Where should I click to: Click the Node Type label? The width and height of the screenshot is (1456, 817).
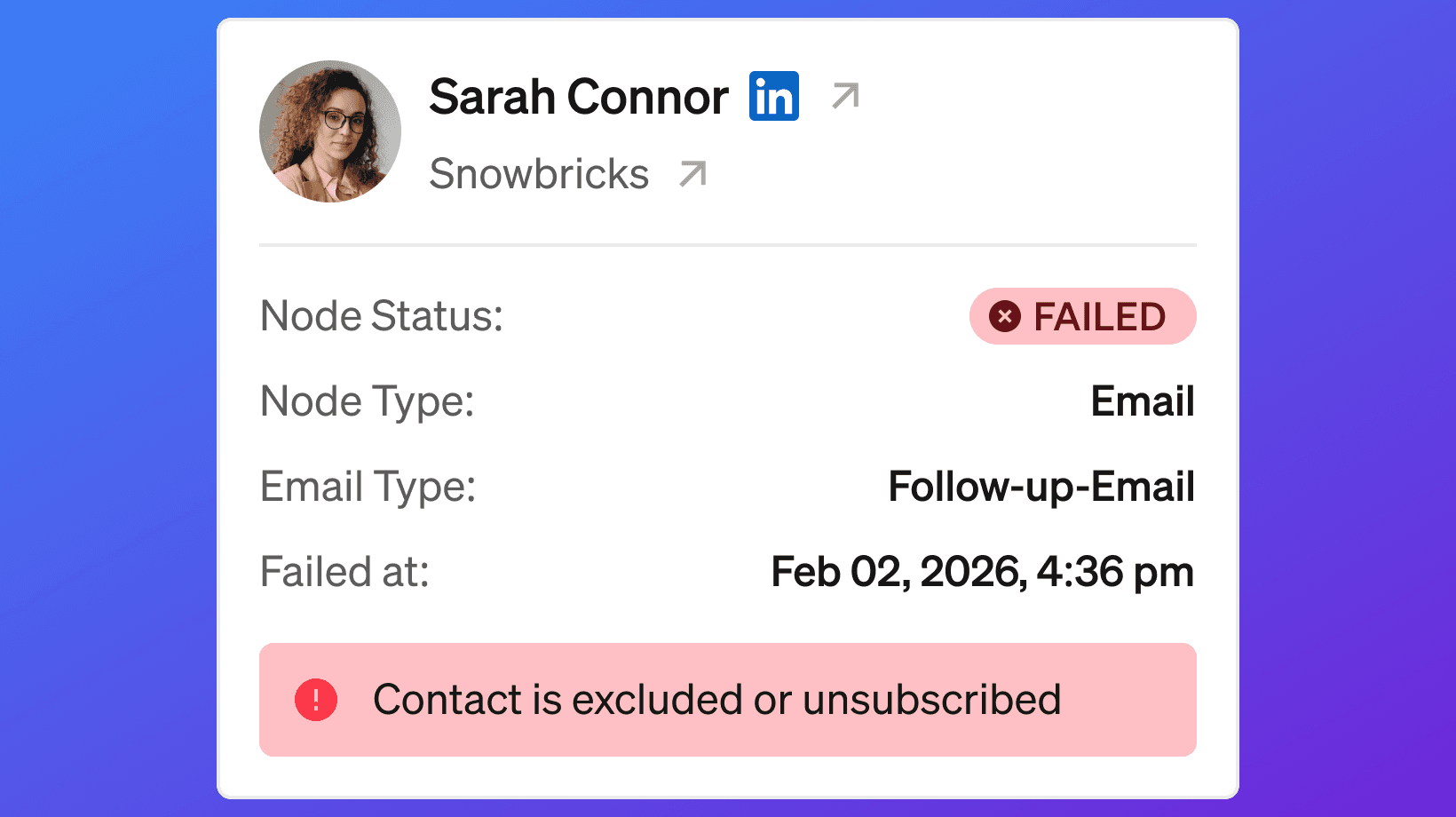[368, 401]
